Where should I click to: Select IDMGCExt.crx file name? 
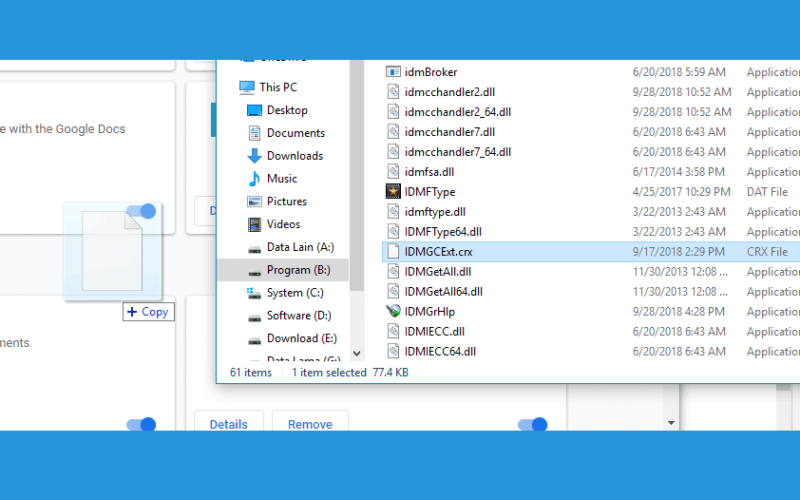point(438,252)
